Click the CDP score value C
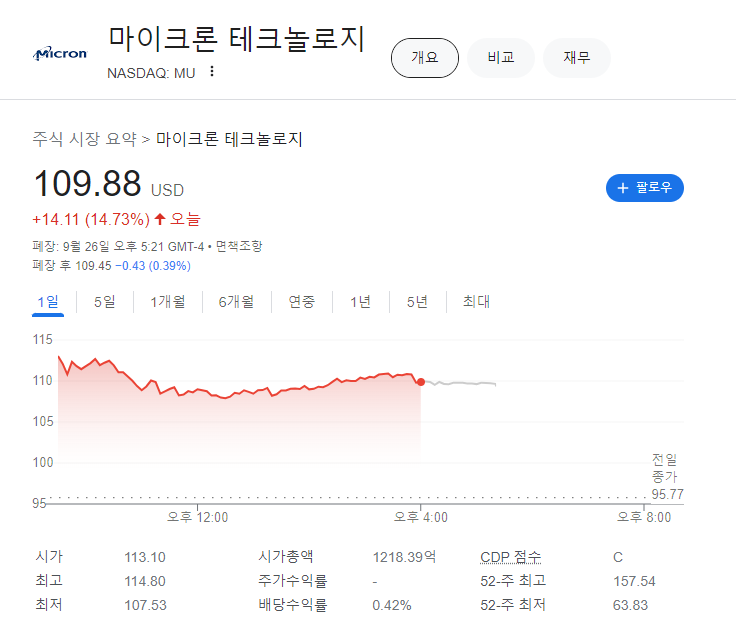The image size is (736, 628). coord(618,557)
